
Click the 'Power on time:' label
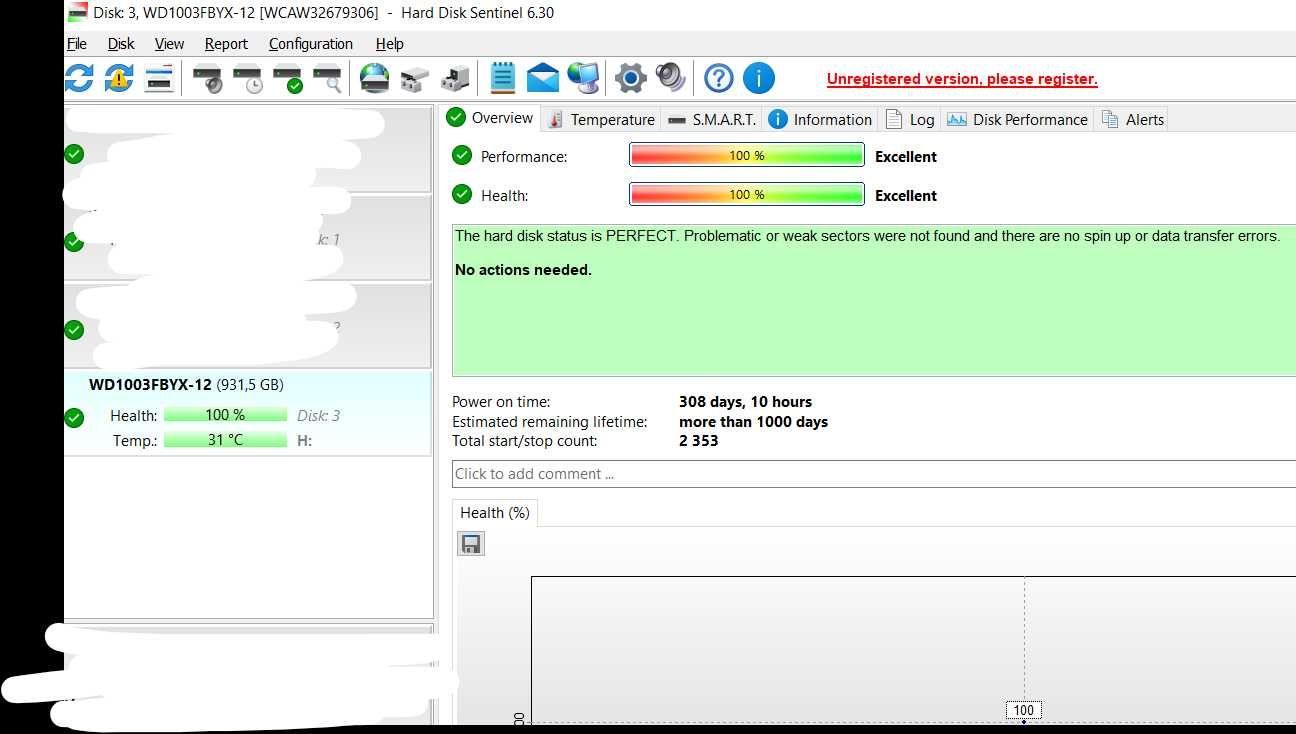coord(501,402)
